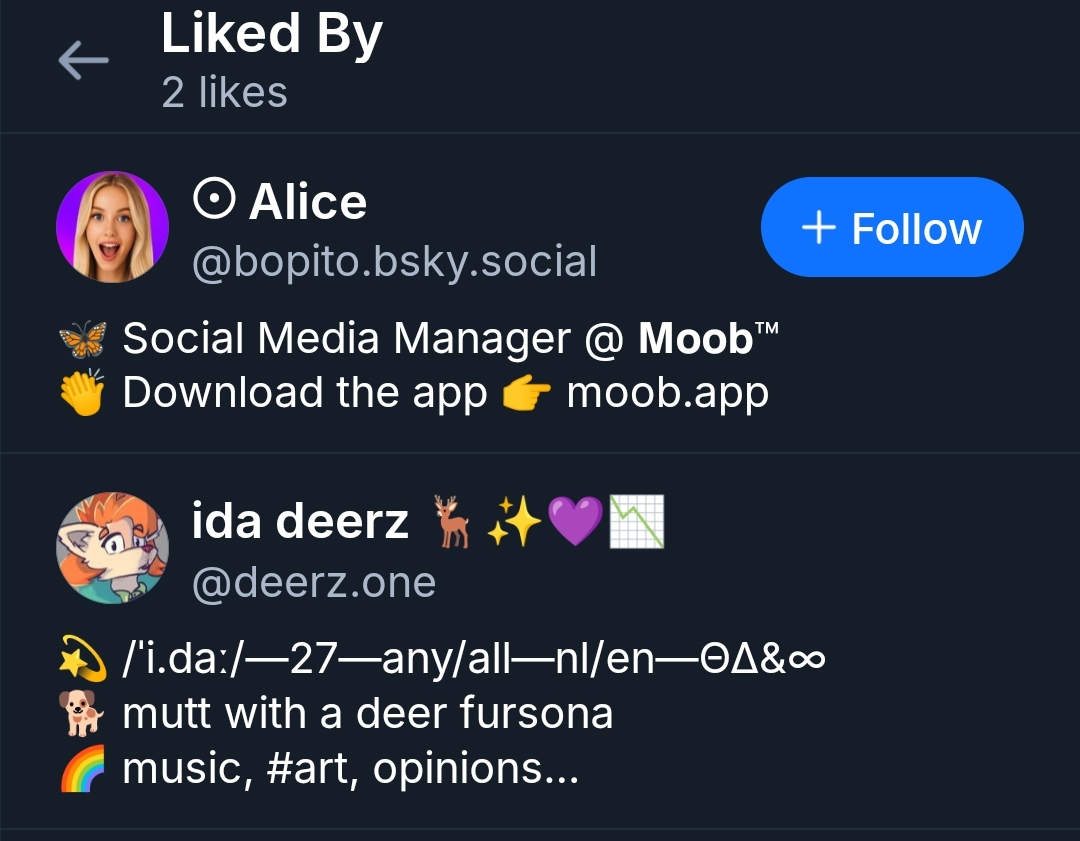The height and width of the screenshot is (841, 1080).
Task: Click the pointing hand emoji
Action: pos(526,393)
